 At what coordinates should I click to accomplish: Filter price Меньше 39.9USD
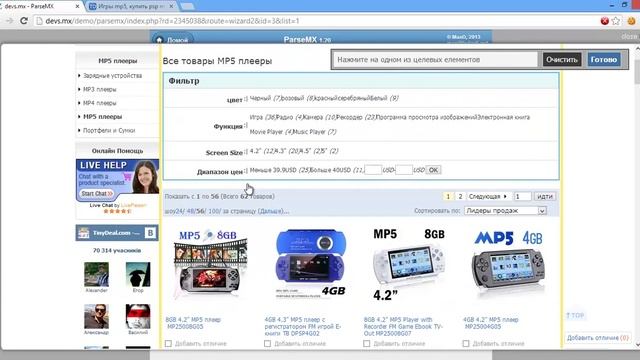click(273, 170)
